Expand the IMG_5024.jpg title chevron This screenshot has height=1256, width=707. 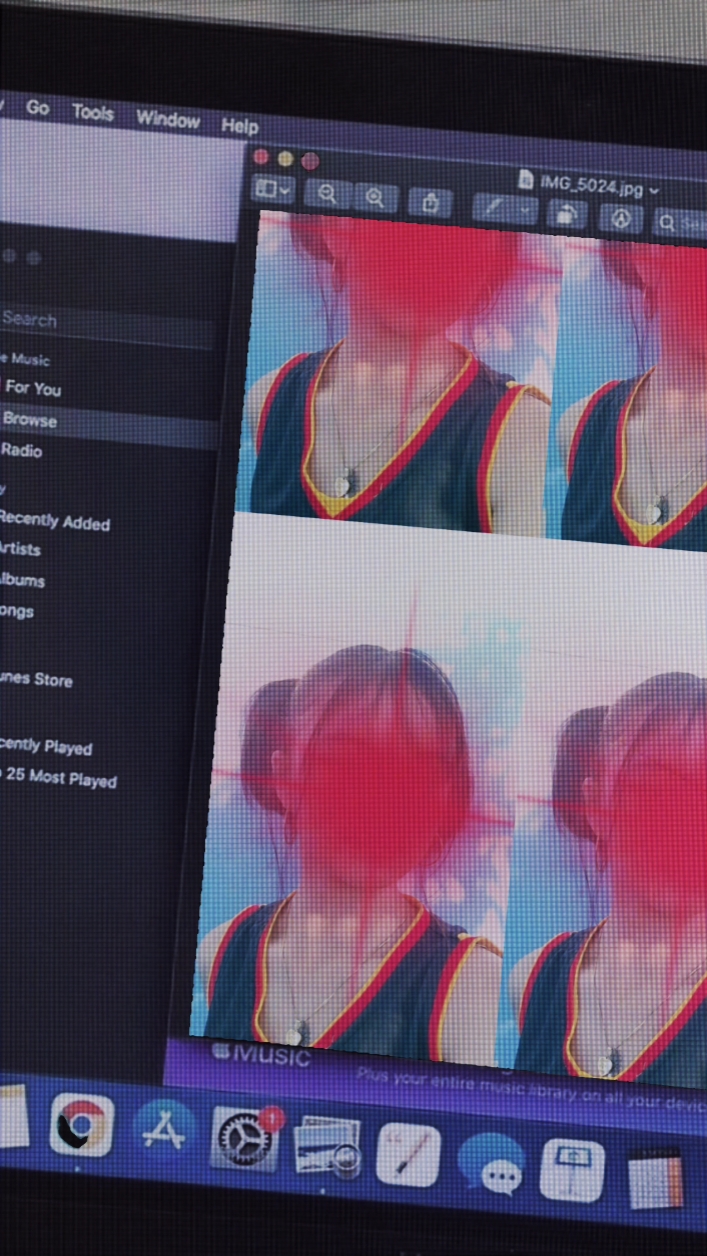click(x=655, y=189)
